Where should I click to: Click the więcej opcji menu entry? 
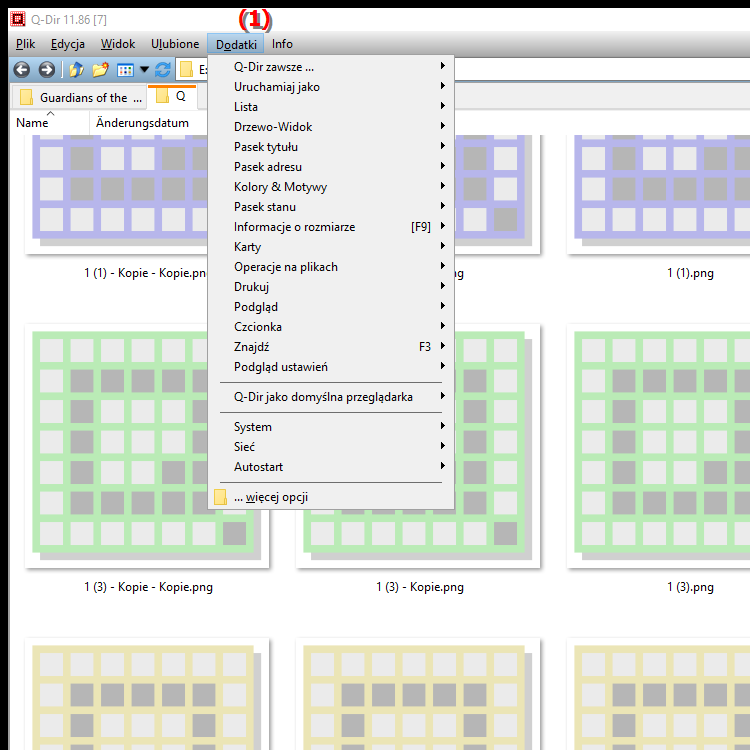pyautogui.click(x=331, y=497)
